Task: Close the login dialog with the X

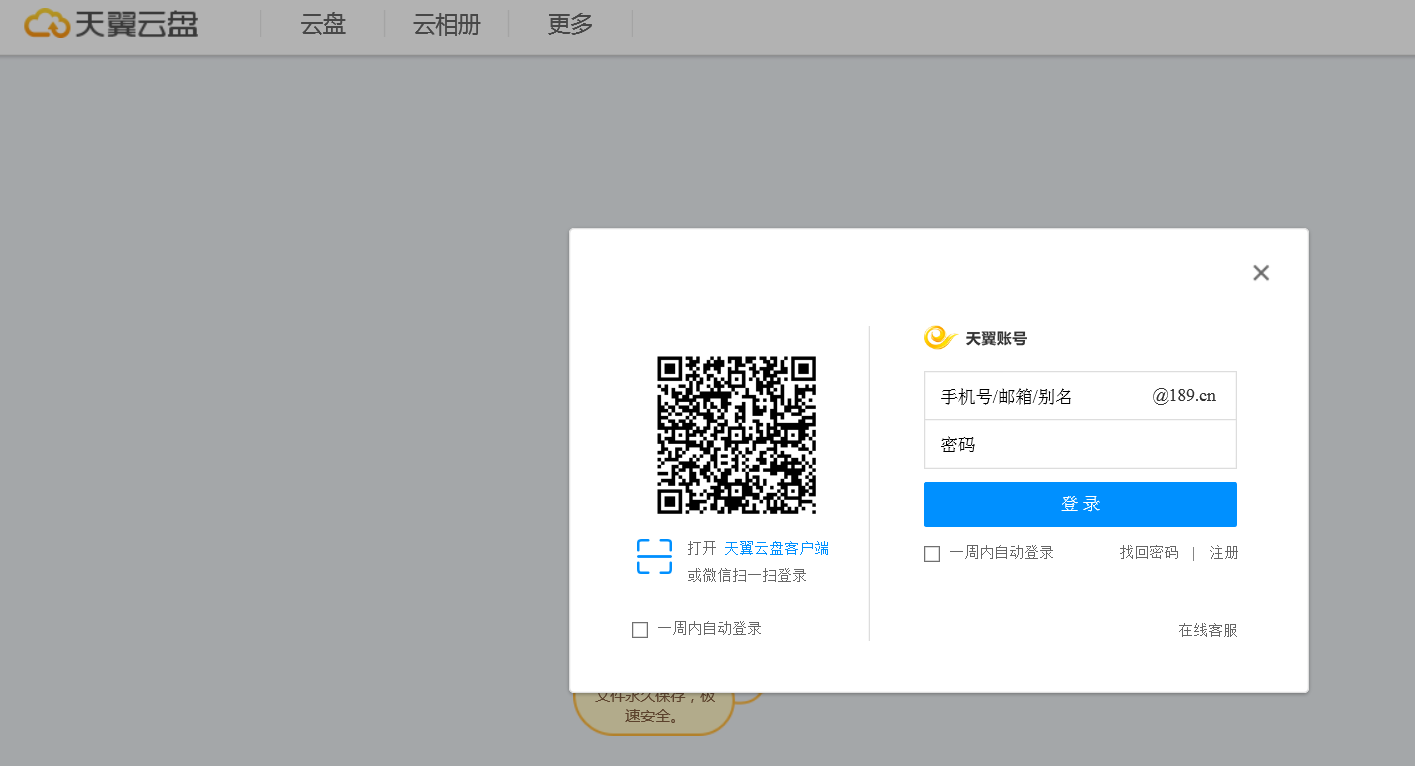Action: (1261, 273)
